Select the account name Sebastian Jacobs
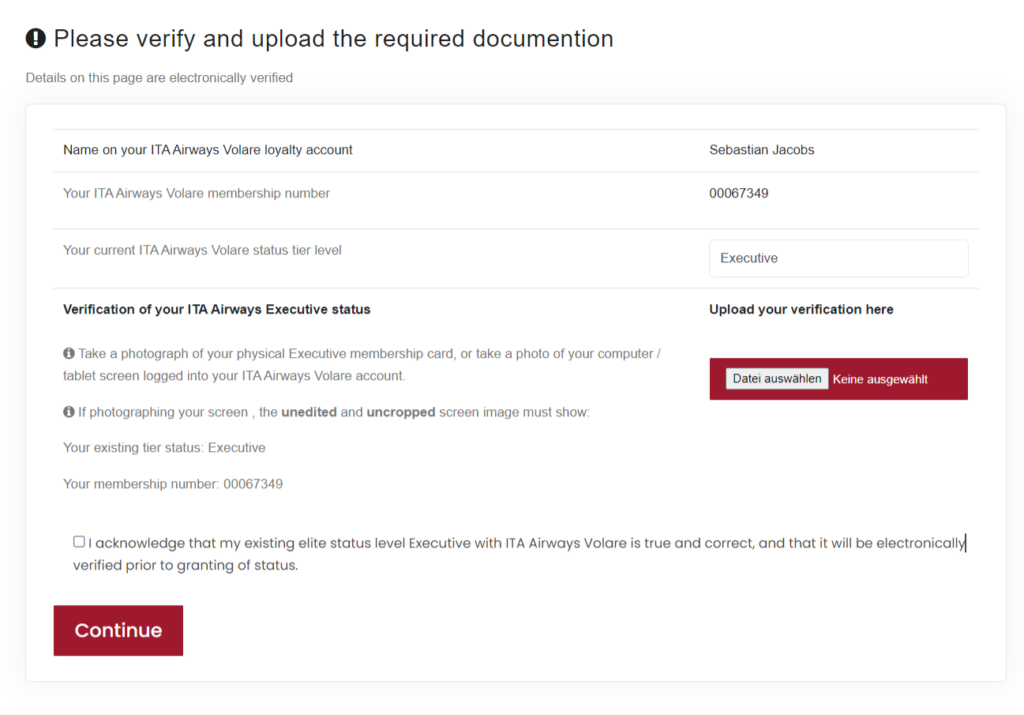The height and width of the screenshot is (715, 1024). click(x=761, y=150)
